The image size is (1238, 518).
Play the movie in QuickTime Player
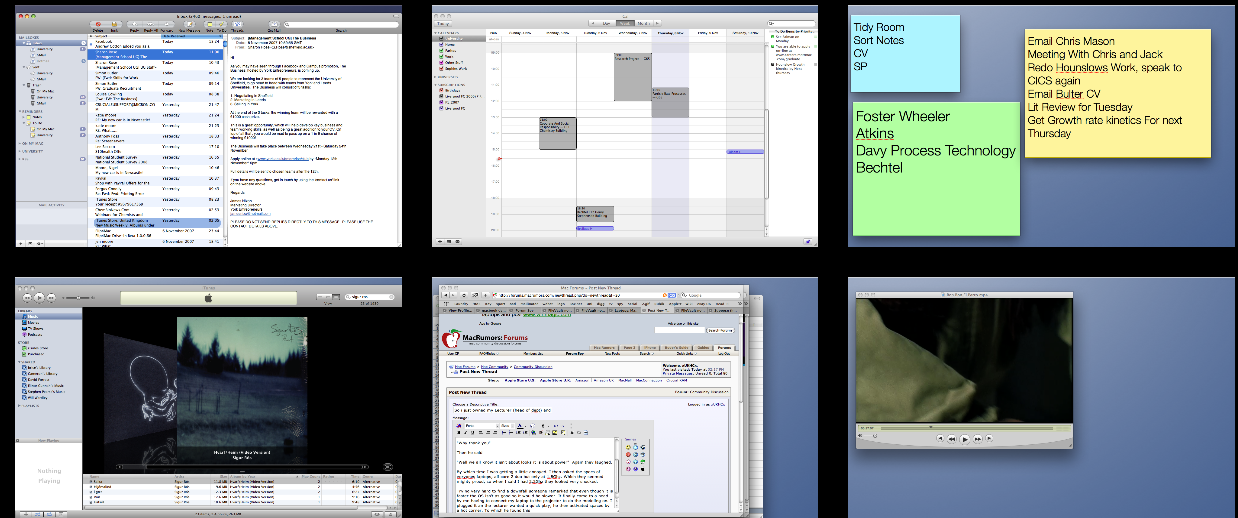[965, 439]
